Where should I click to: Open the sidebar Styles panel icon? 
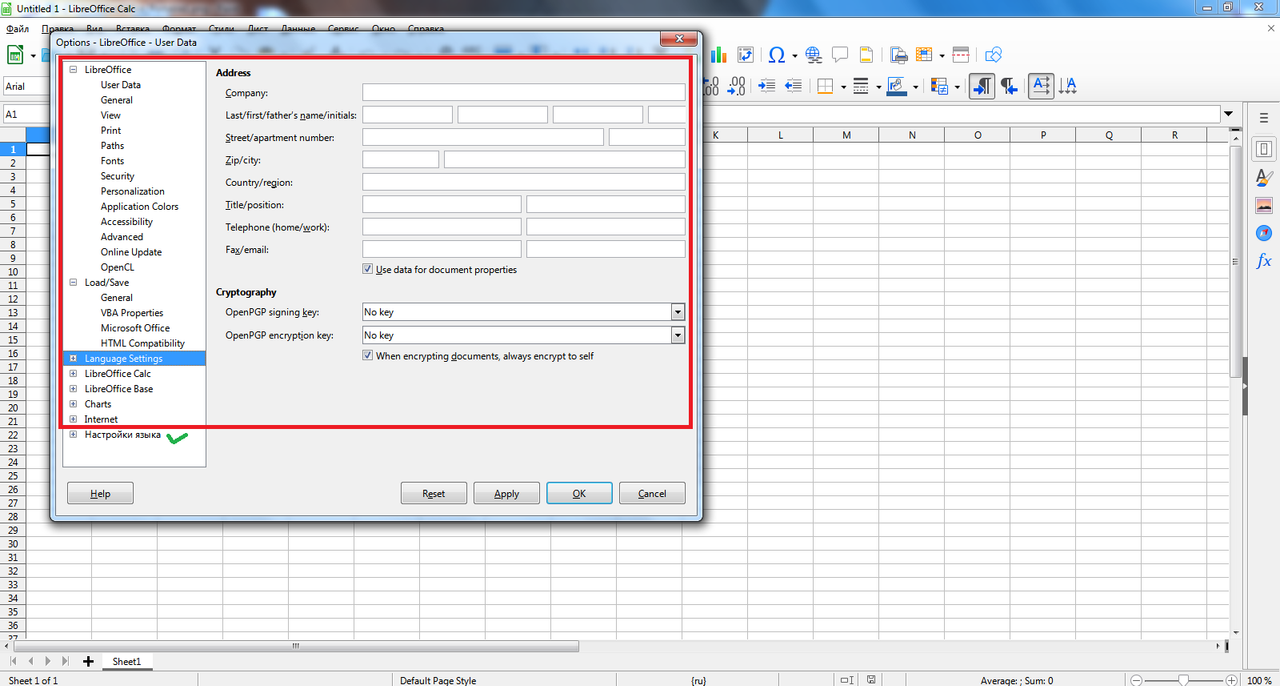coord(1264,178)
